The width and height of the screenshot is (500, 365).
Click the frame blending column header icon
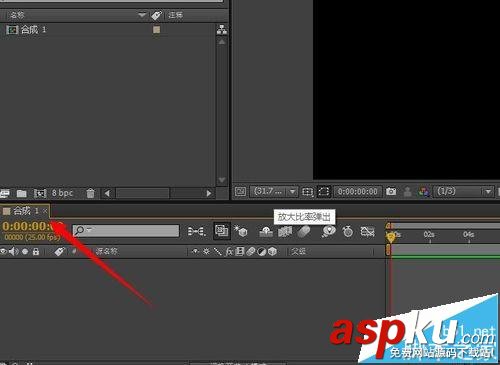[240, 251]
